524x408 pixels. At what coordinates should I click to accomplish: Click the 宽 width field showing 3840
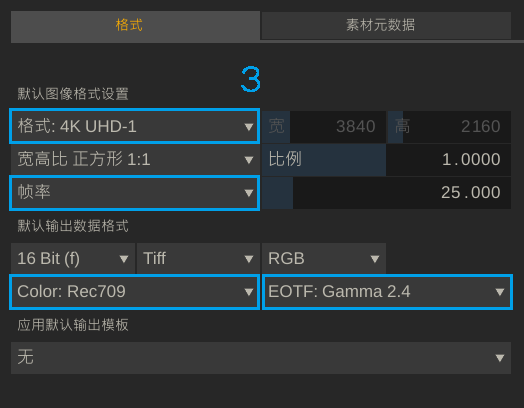point(324,127)
